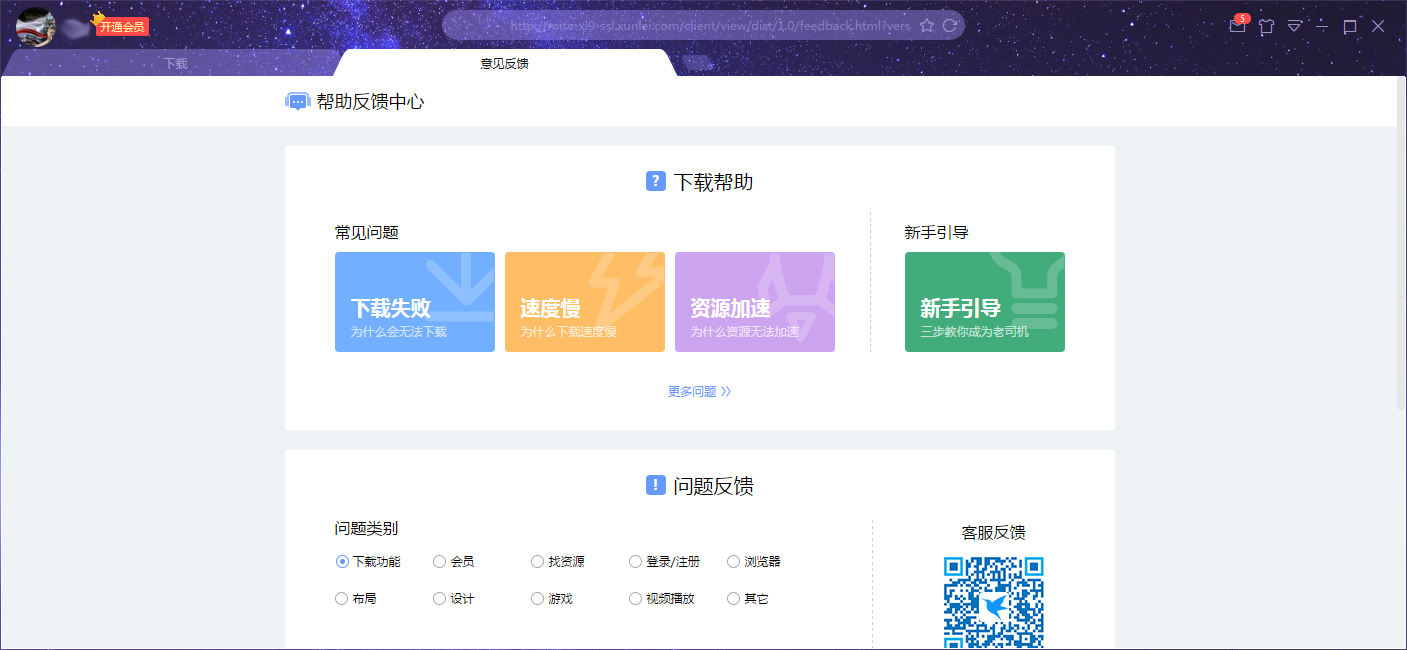Click the chat bubble icon beside 帮助反馈中心
Screen dimensions: 1407x650
pyautogui.click(x=297, y=100)
